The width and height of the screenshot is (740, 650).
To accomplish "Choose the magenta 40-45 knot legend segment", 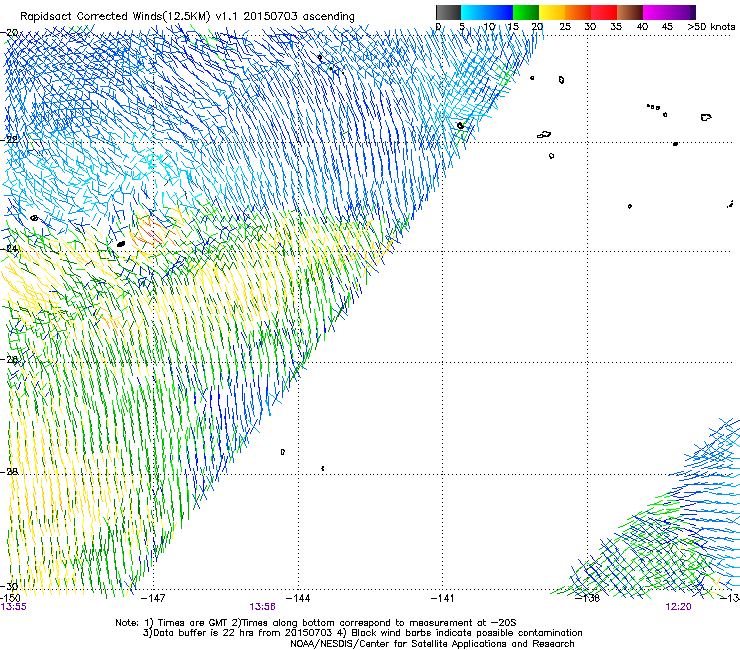I will (656, 12).
